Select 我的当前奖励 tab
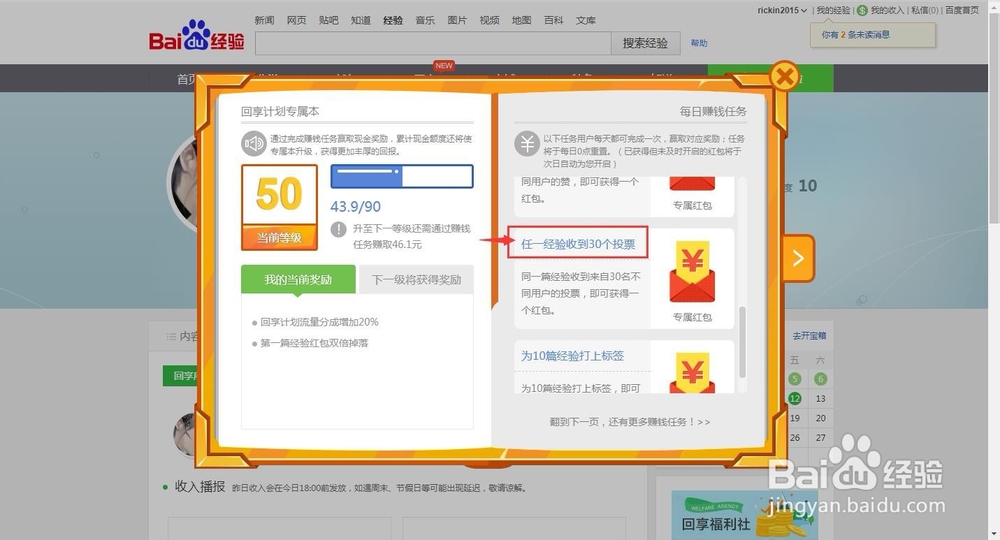 pos(298,279)
